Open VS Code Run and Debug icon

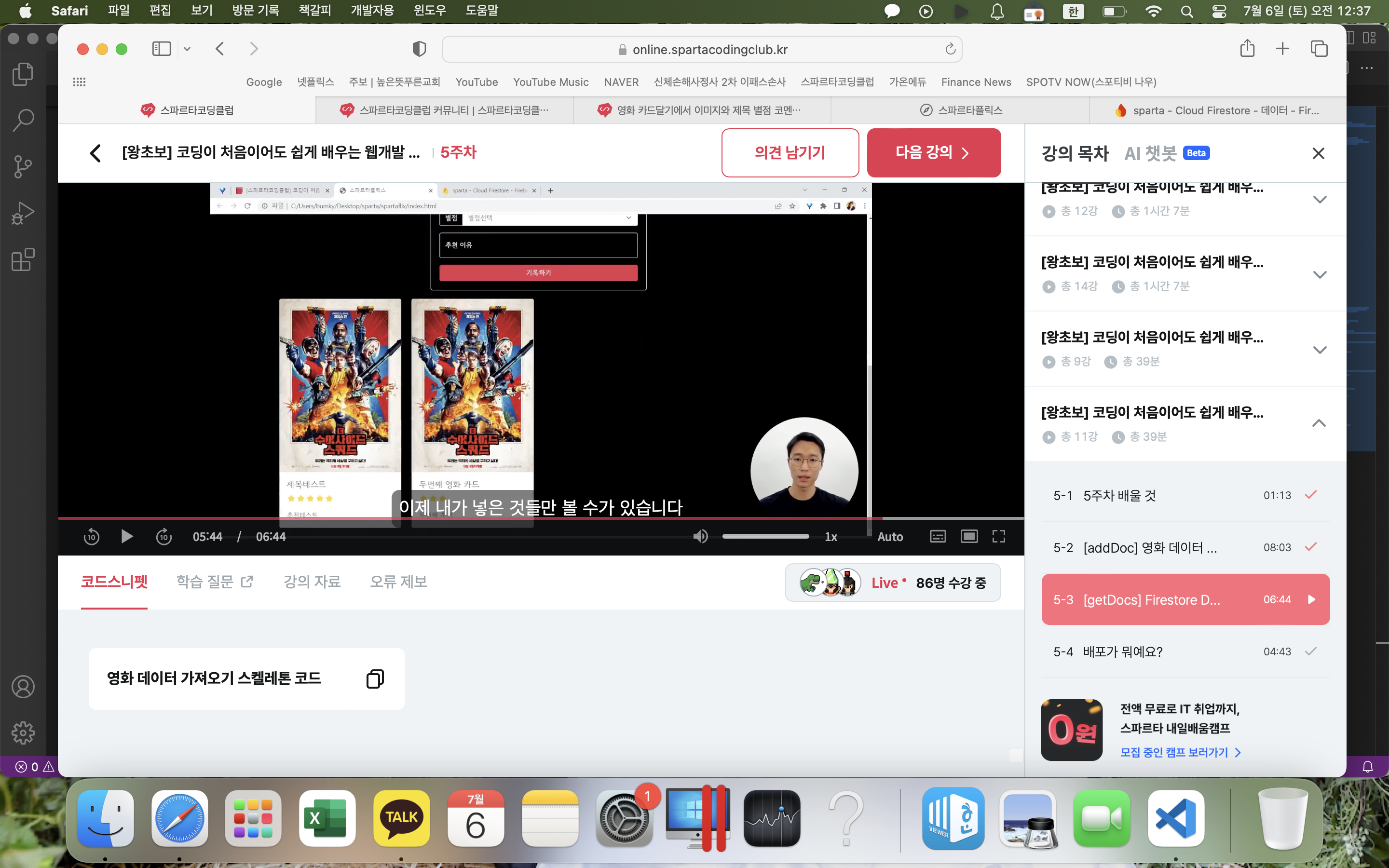23,213
